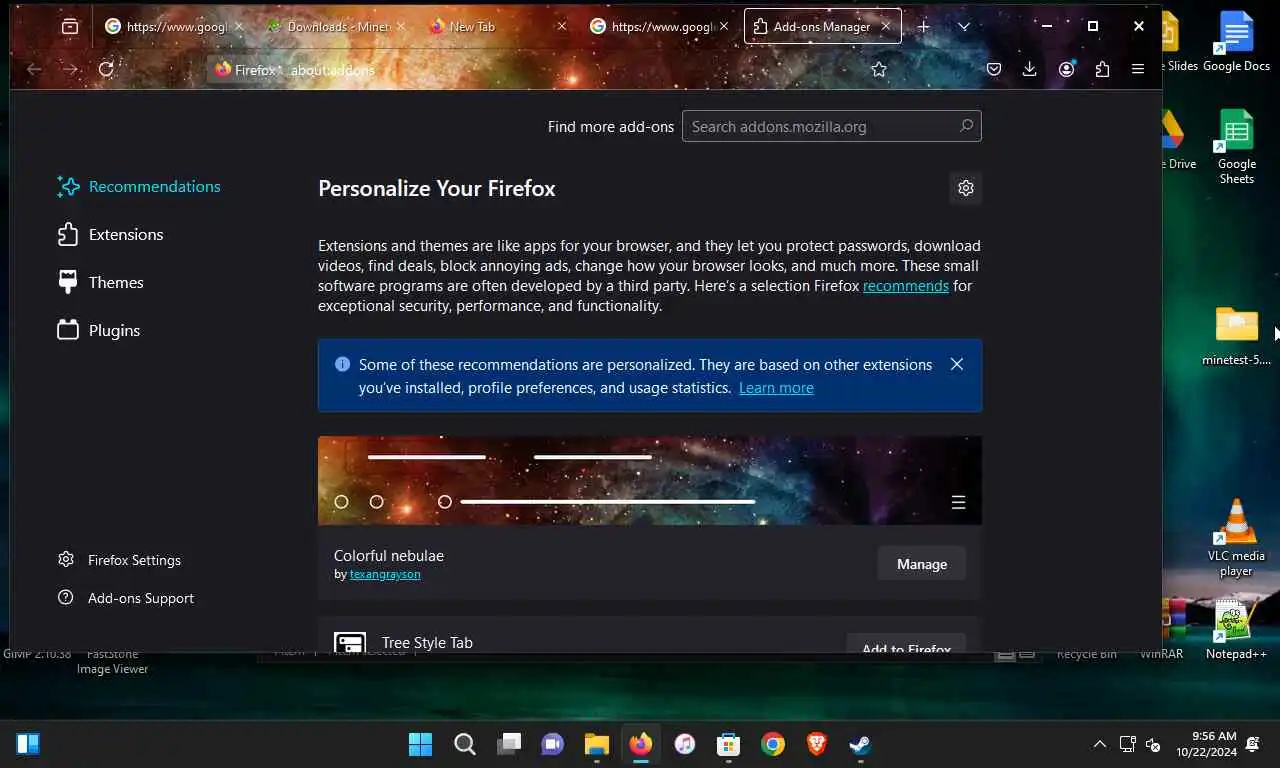List all tabs dropdown arrow
Screen dimensions: 1280x768
[x=964, y=27]
